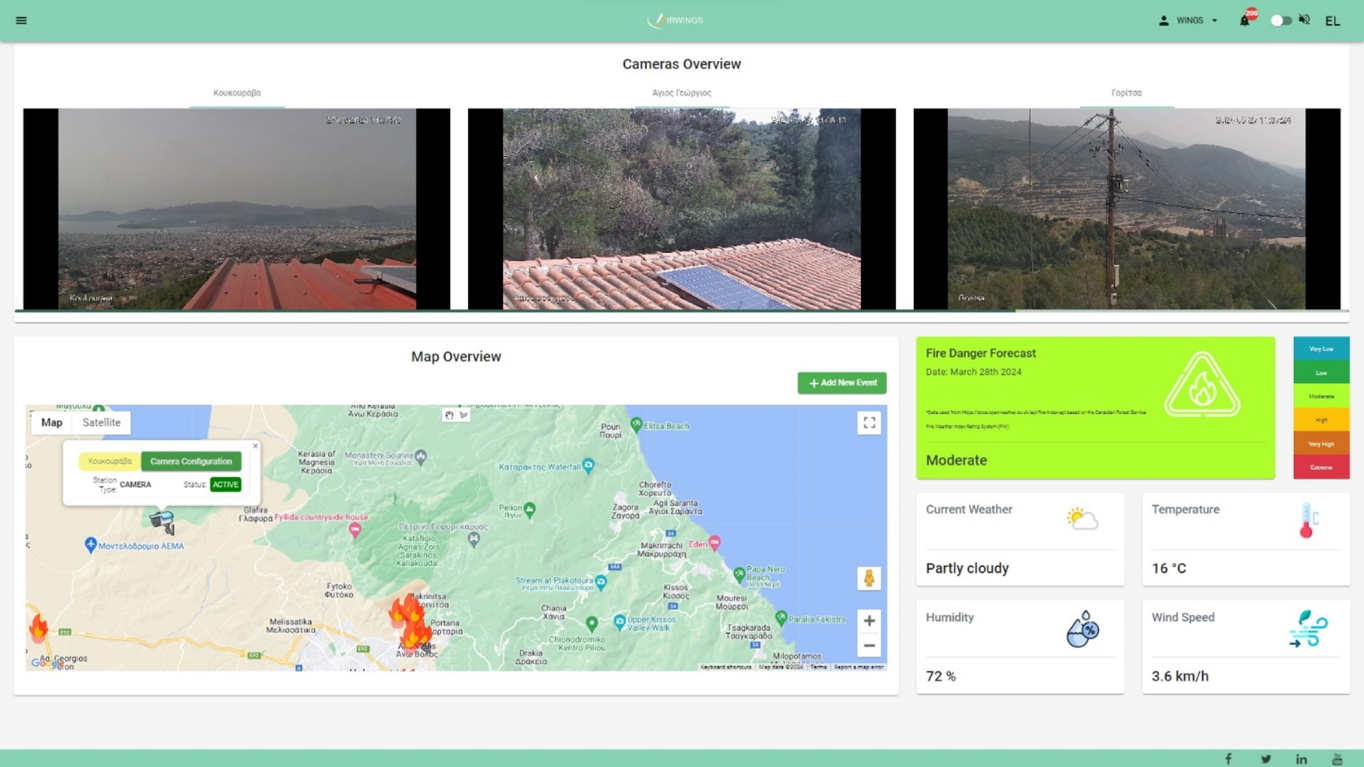Screen dimensions: 1364x767
Task: Open the Facebook link in footer
Action: 1229,759
